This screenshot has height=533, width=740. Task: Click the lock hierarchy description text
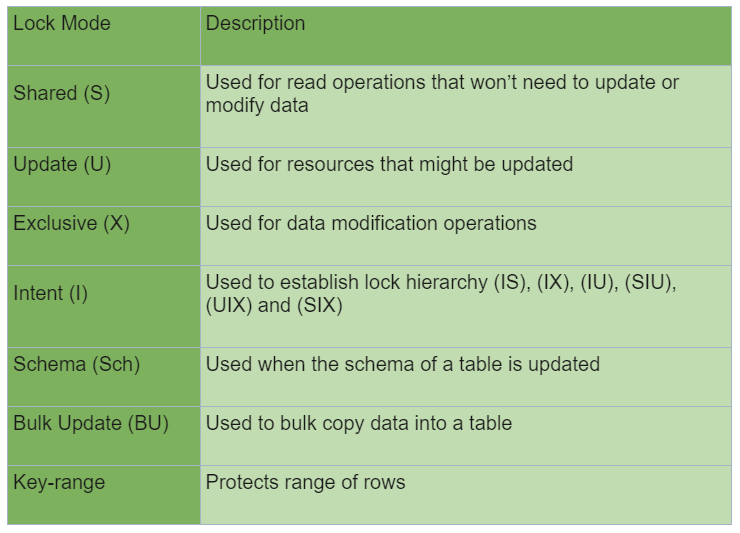point(441,294)
